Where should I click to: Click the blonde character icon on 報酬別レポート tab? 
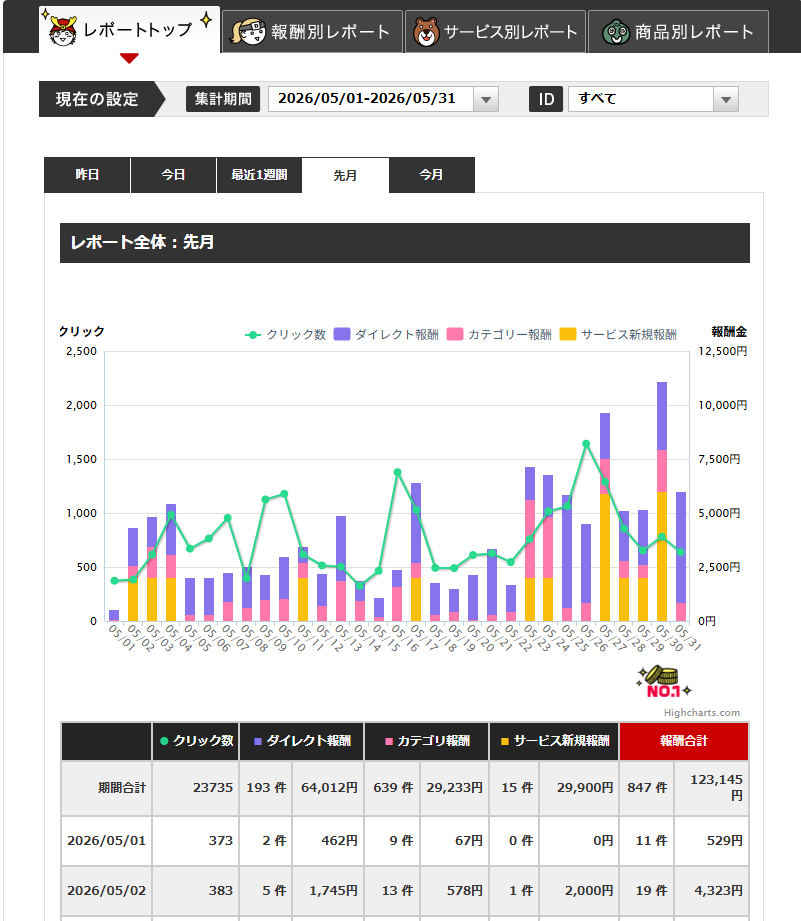pyautogui.click(x=249, y=32)
